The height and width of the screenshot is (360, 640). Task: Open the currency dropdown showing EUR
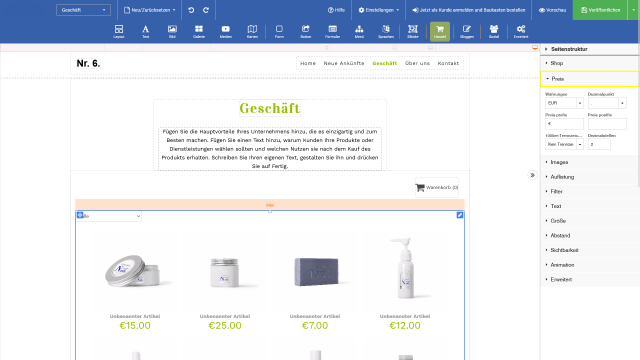[x=564, y=103]
